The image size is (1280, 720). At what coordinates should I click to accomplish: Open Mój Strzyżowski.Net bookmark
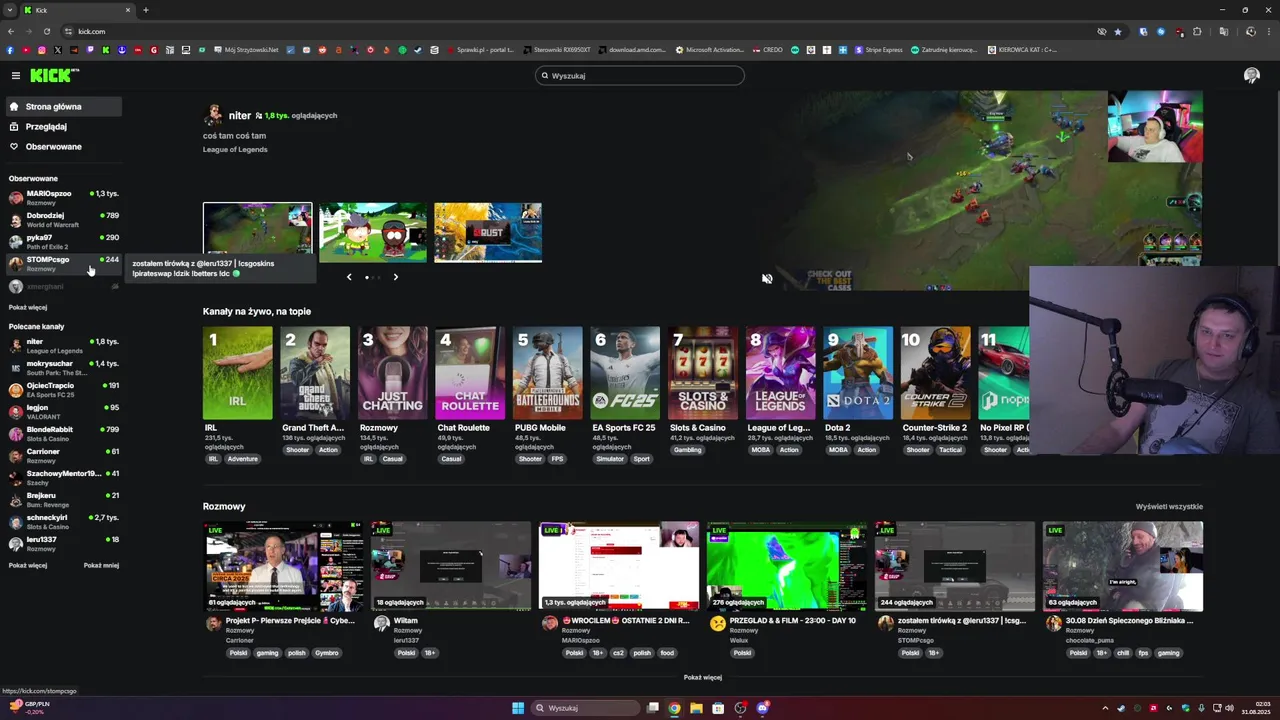[246, 50]
